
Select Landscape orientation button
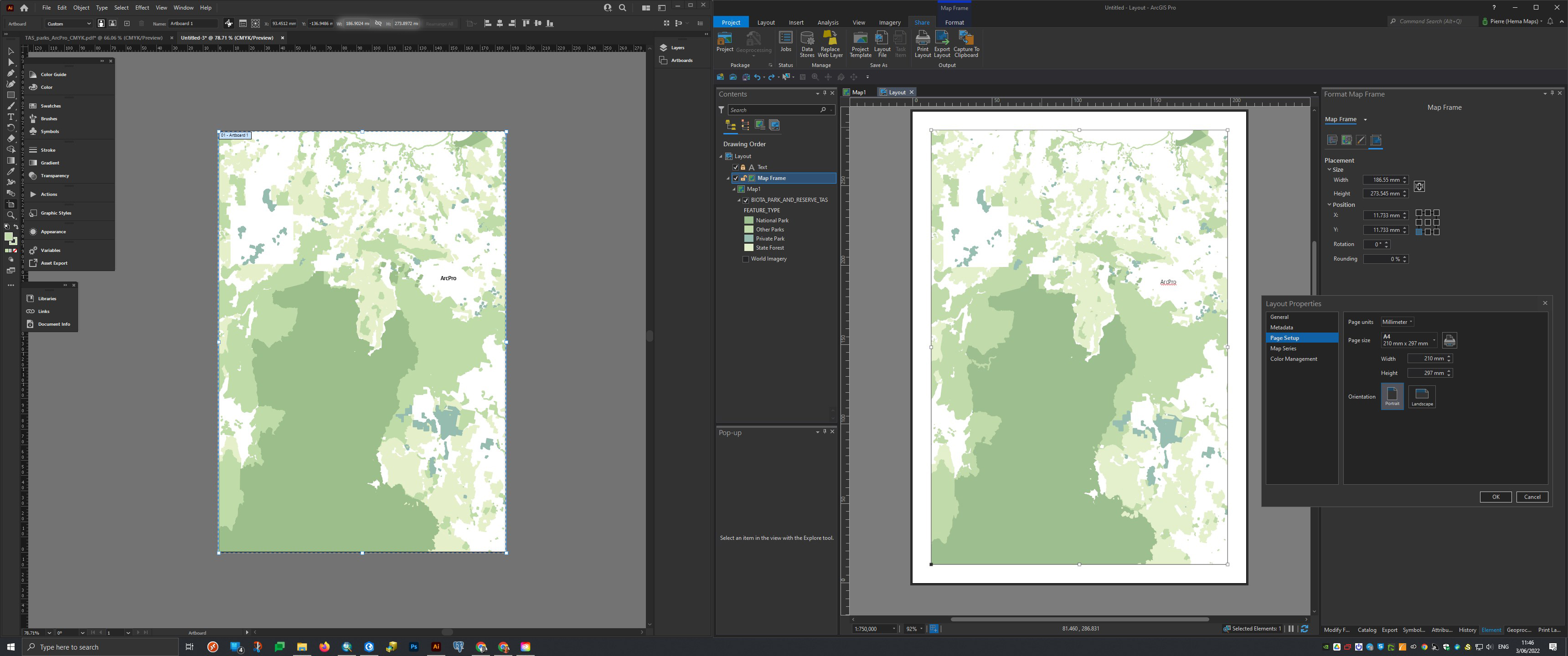click(1421, 396)
